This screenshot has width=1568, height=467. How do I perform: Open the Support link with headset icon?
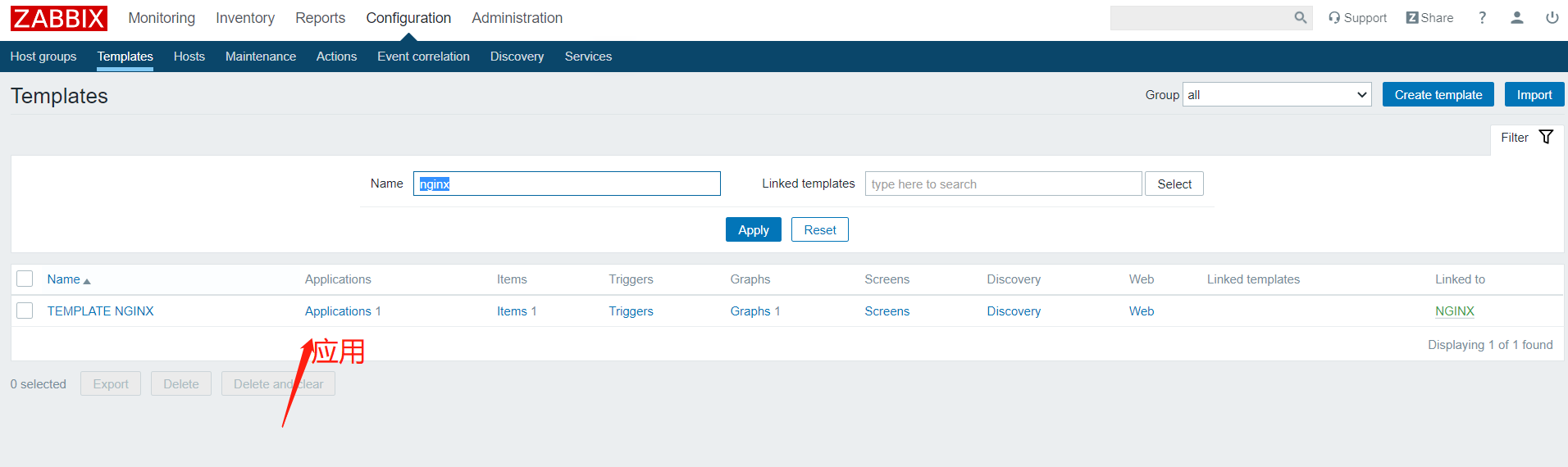tap(1357, 18)
